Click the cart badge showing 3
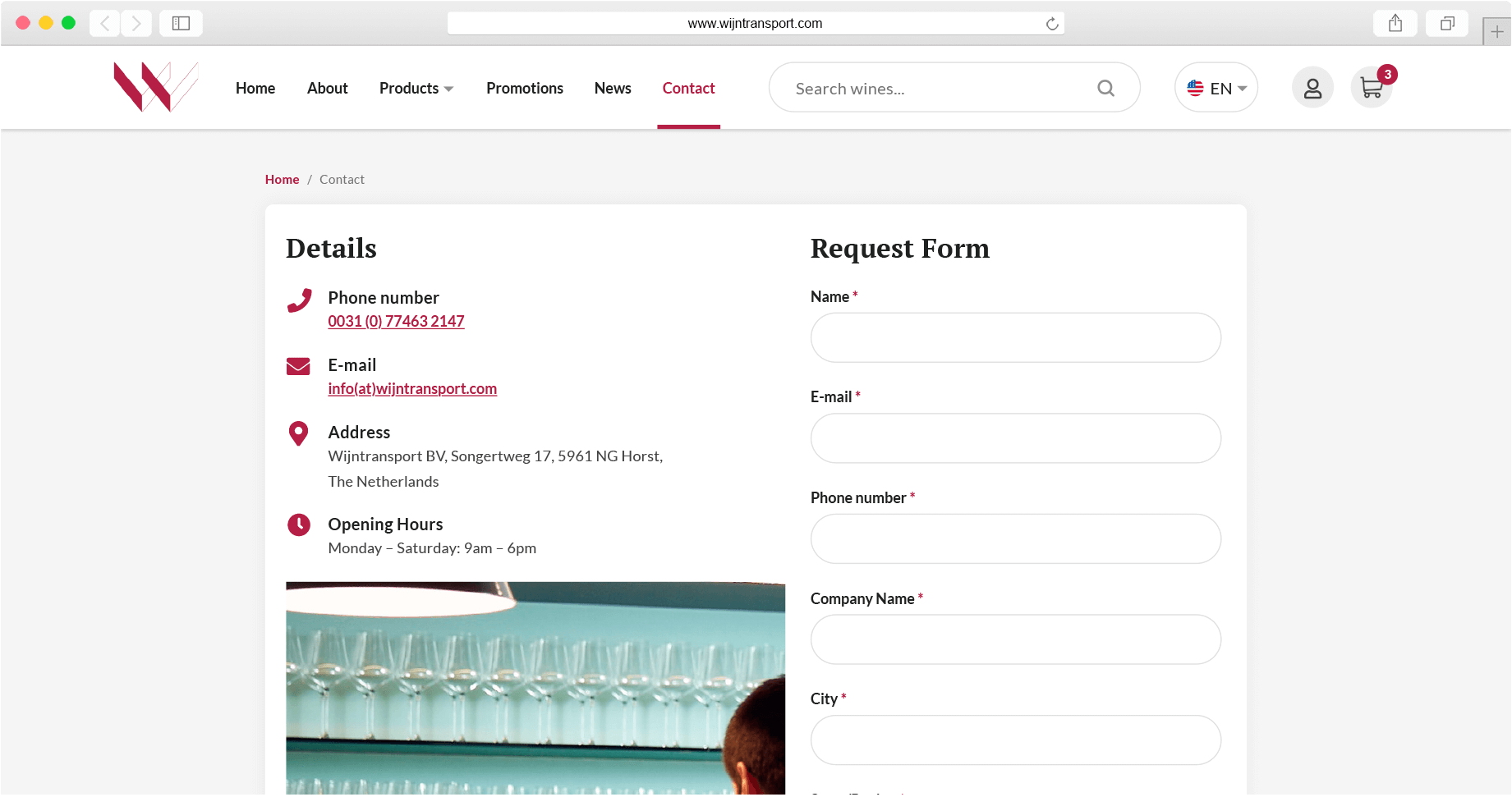The height and width of the screenshot is (797, 1512). pos(1387,74)
